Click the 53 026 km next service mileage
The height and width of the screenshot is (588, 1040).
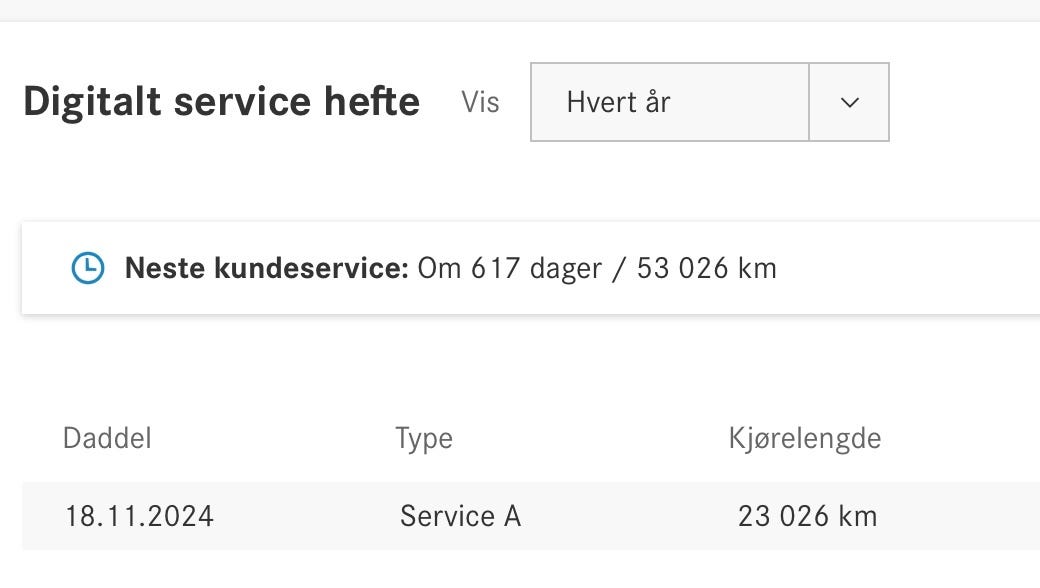point(706,268)
